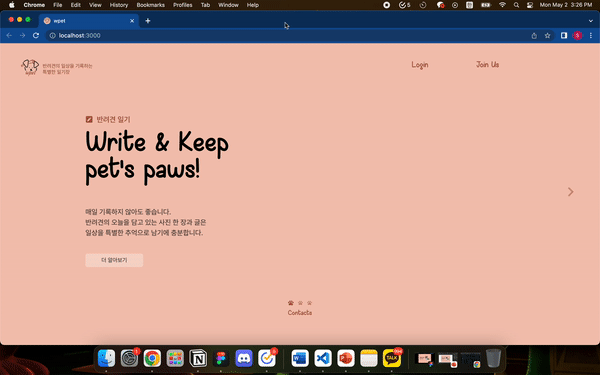Bookmark this page with star icon
The width and height of the screenshot is (600, 375).
coord(548,36)
